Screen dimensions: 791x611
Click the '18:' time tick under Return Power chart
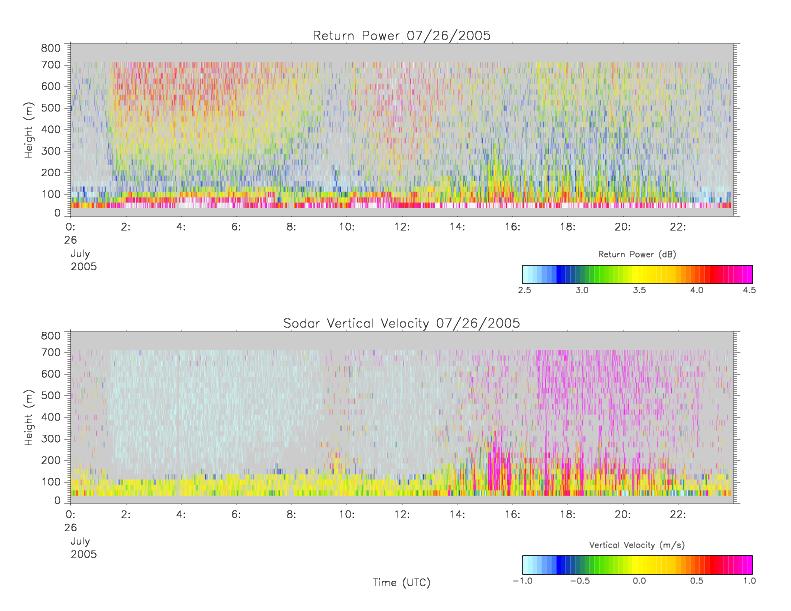point(568,227)
